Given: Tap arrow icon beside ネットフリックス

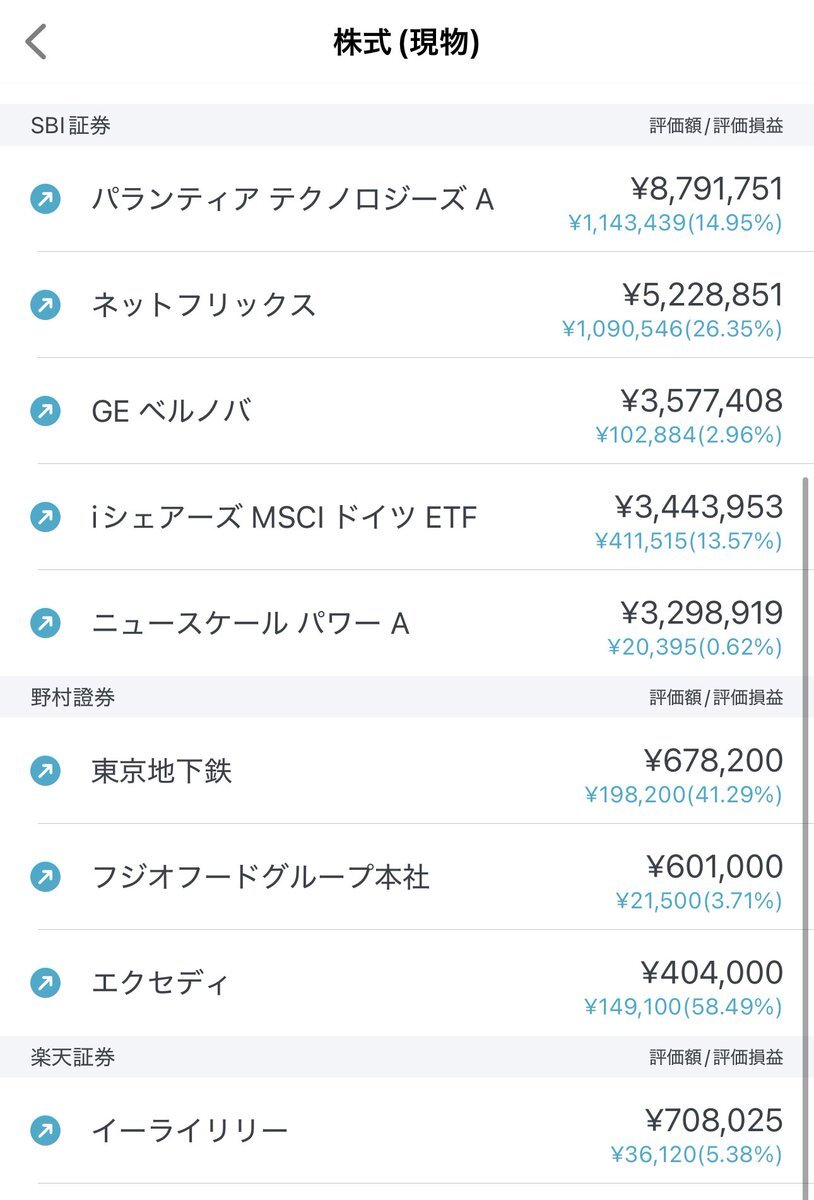Looking at the screenshot, I should [x=45, y=305].
